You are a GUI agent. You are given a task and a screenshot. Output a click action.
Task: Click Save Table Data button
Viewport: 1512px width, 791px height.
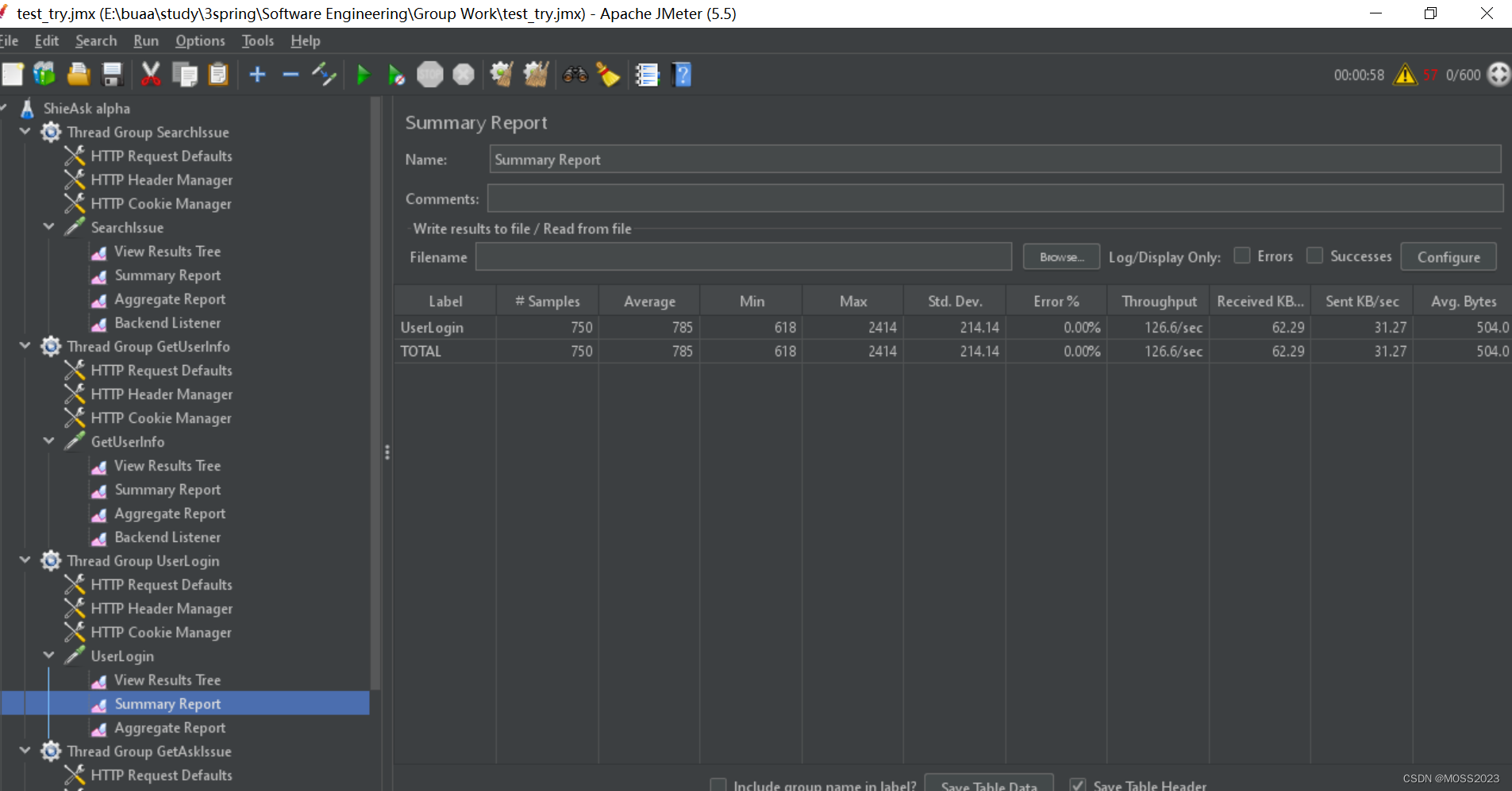pyautogui.click(x=989, y=784)
